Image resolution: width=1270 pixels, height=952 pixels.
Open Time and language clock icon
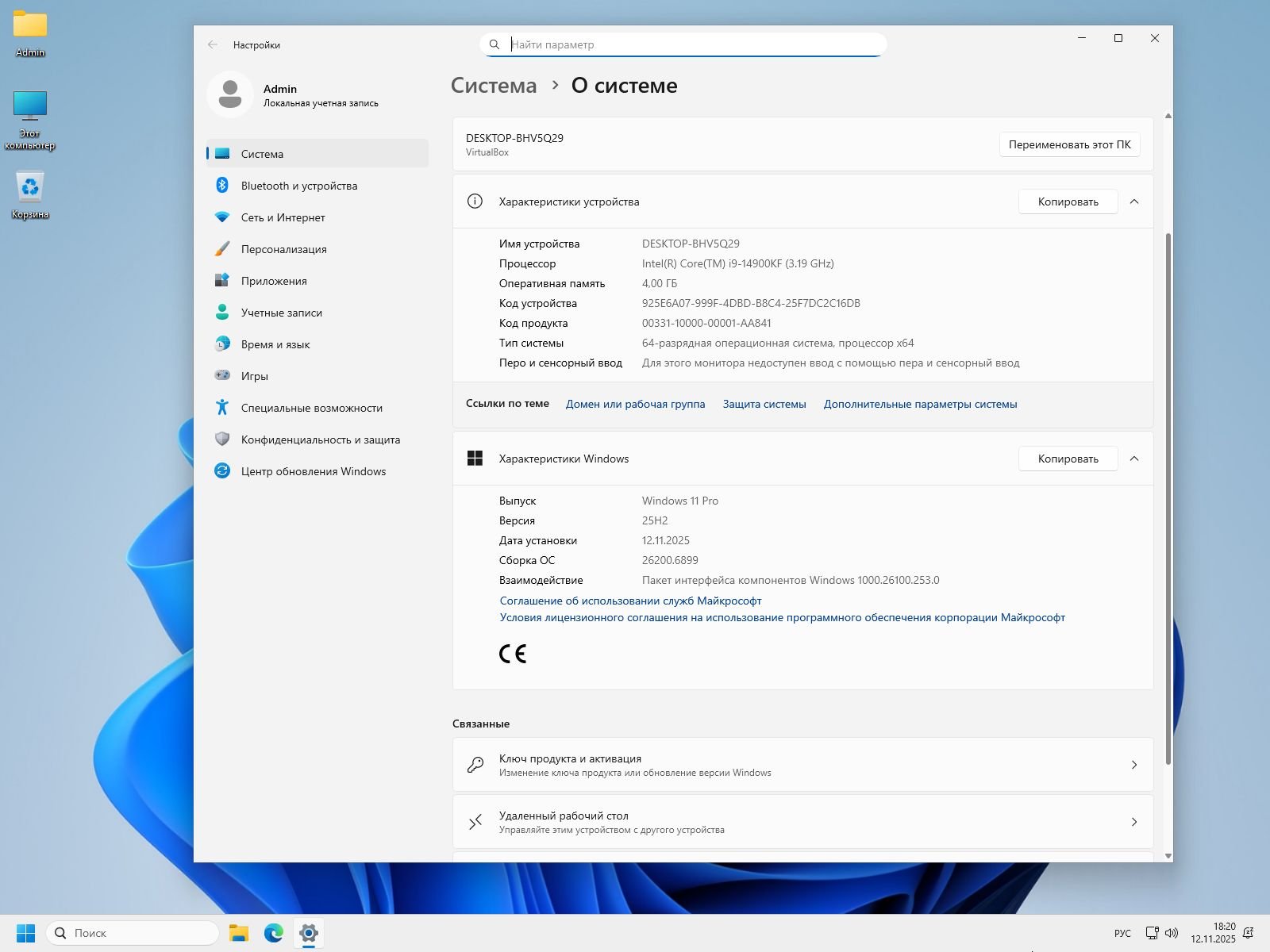point(222,344)
